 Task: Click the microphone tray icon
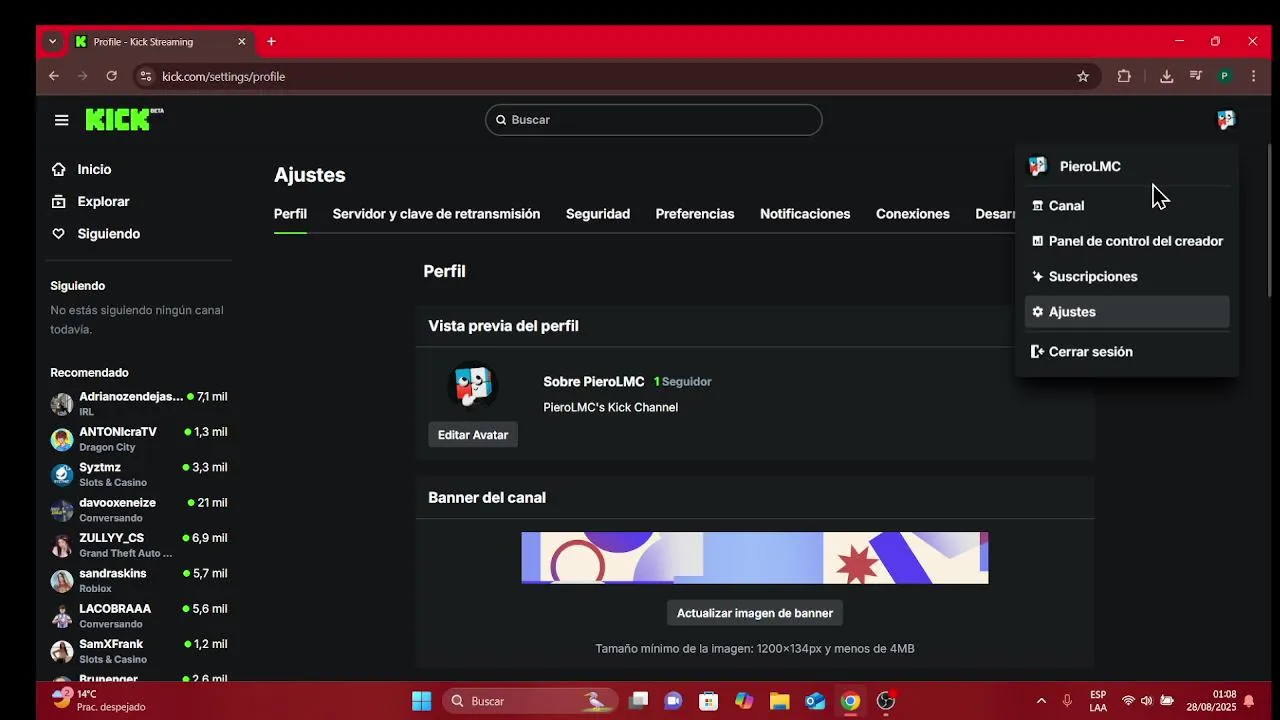(x=1068, y=701)
